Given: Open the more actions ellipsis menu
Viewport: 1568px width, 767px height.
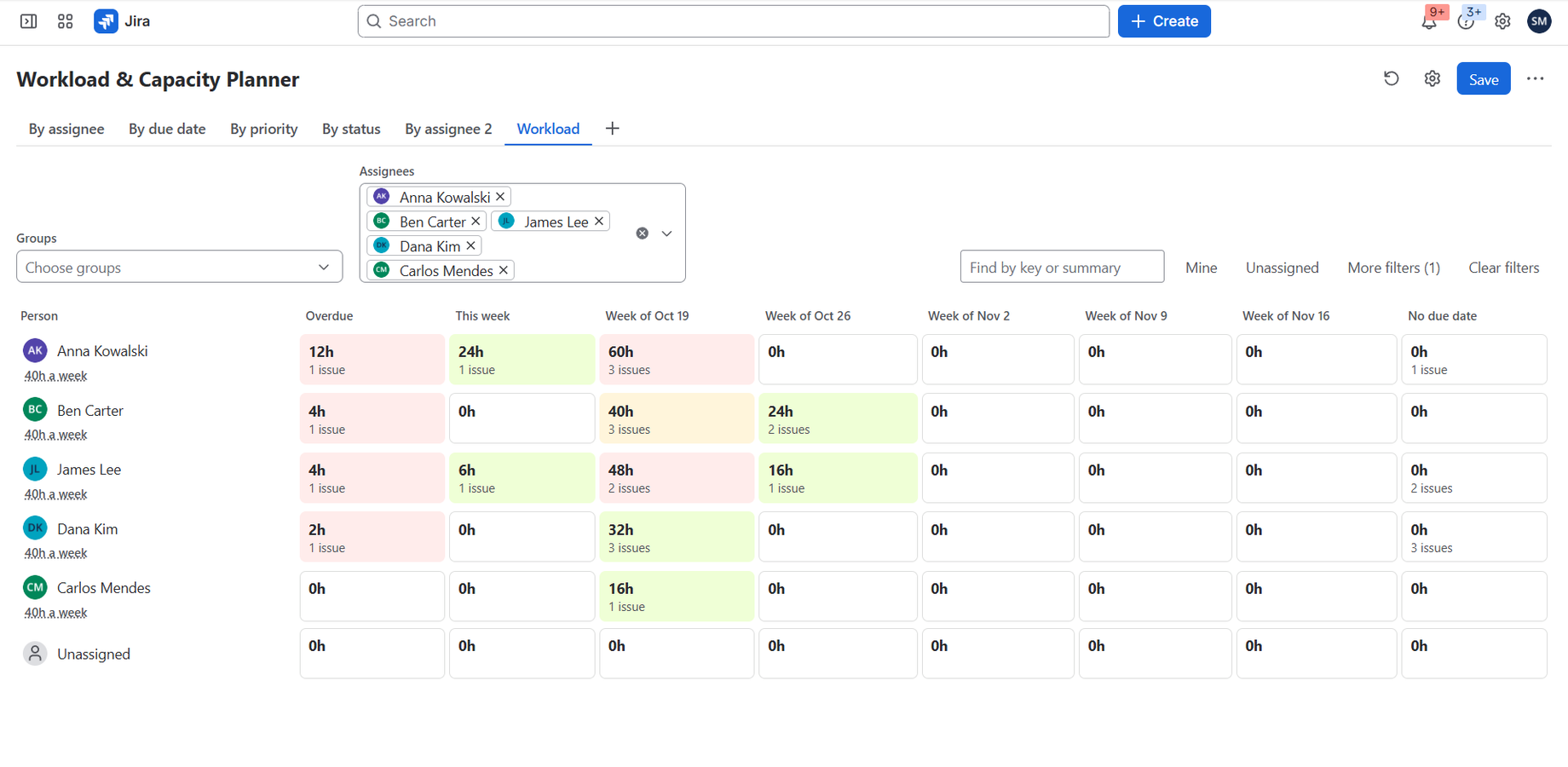Looking at the screenshot, I should click(1536, 78).
